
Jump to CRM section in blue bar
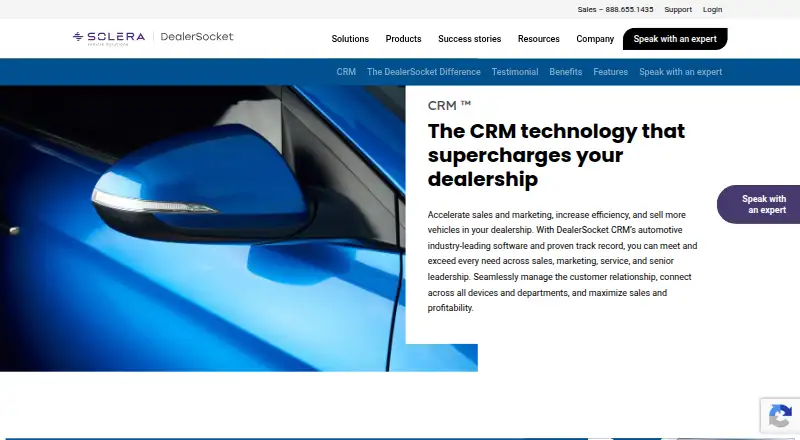point(346,72)
